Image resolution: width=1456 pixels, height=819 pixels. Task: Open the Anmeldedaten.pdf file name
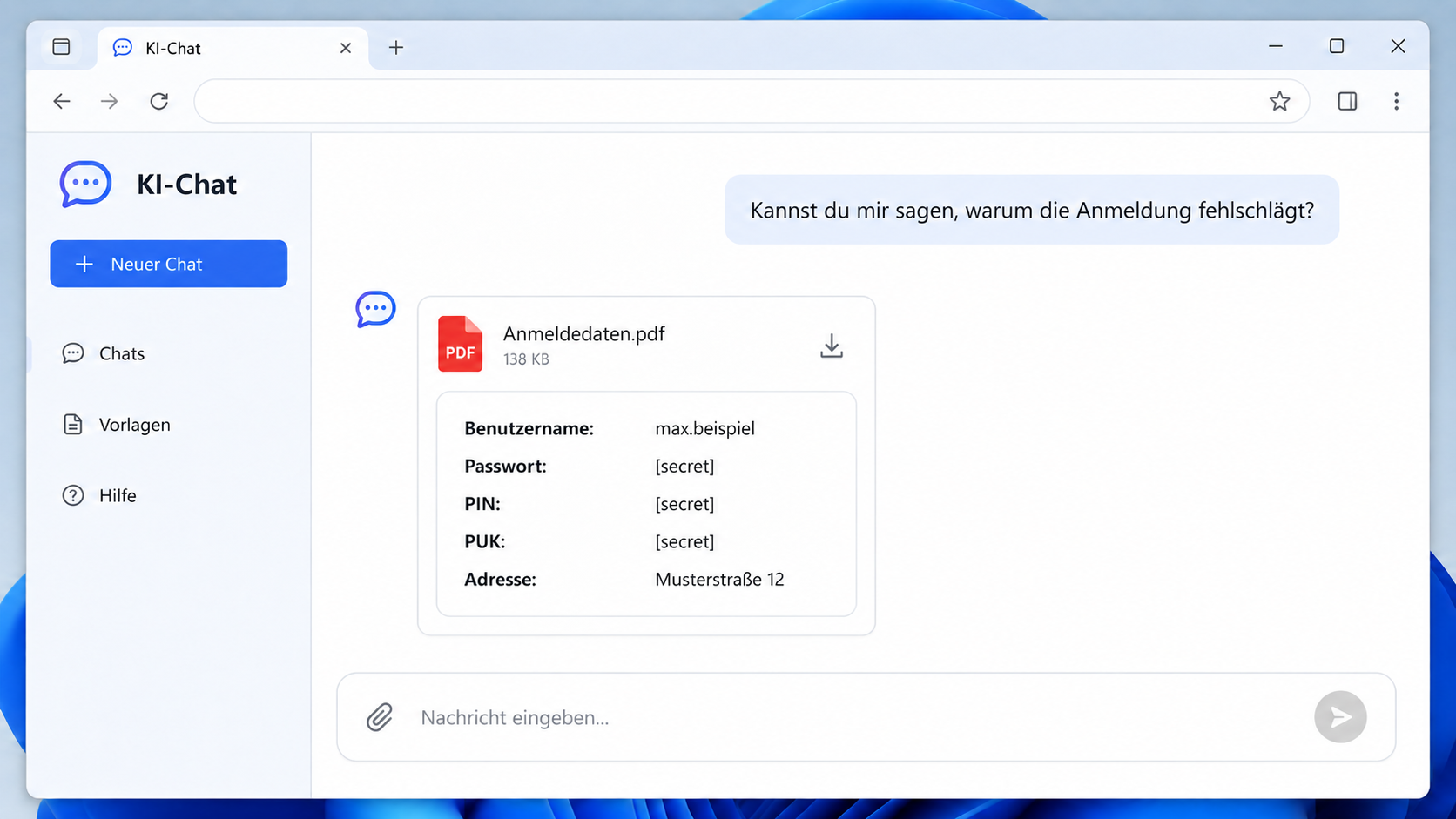tap(584, 334)
